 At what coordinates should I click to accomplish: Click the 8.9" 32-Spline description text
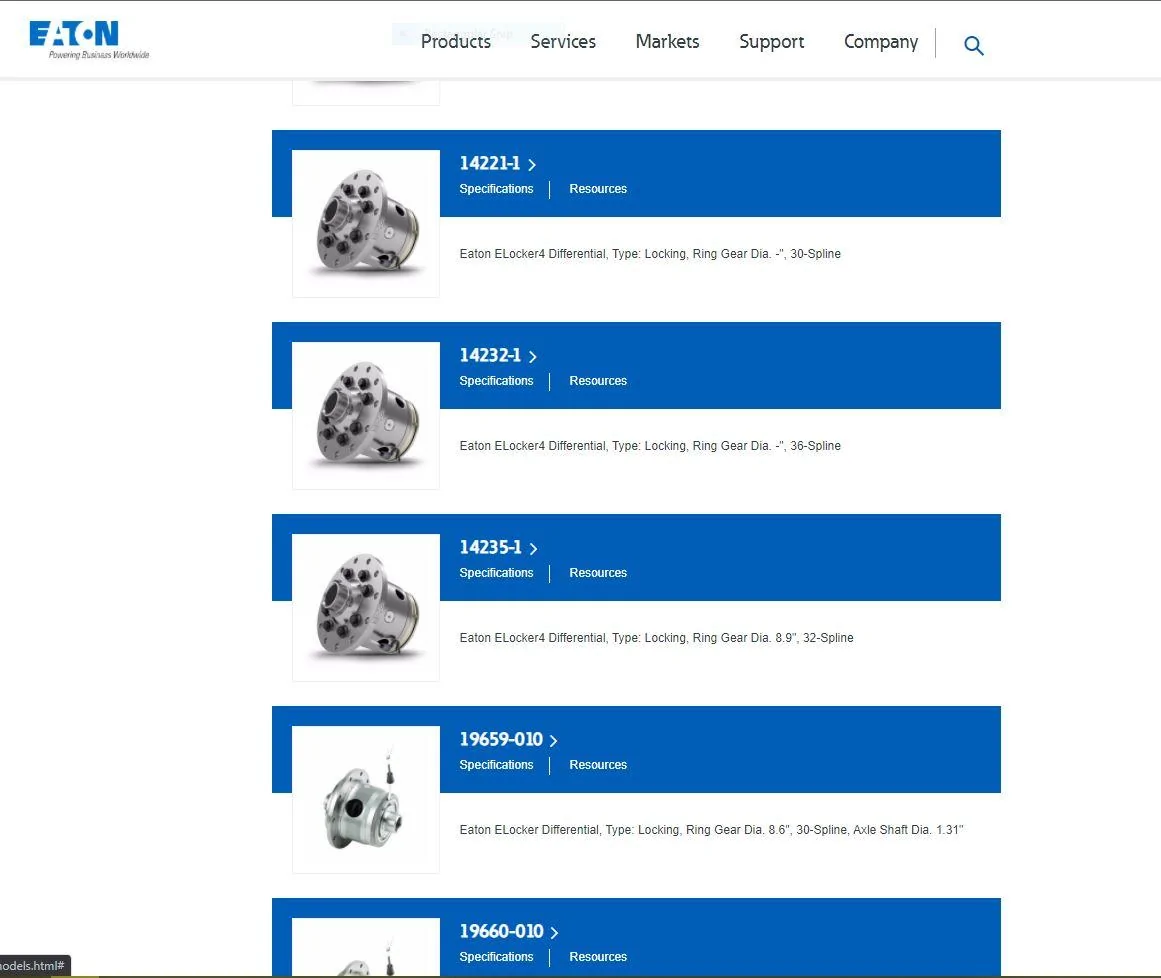656,637
